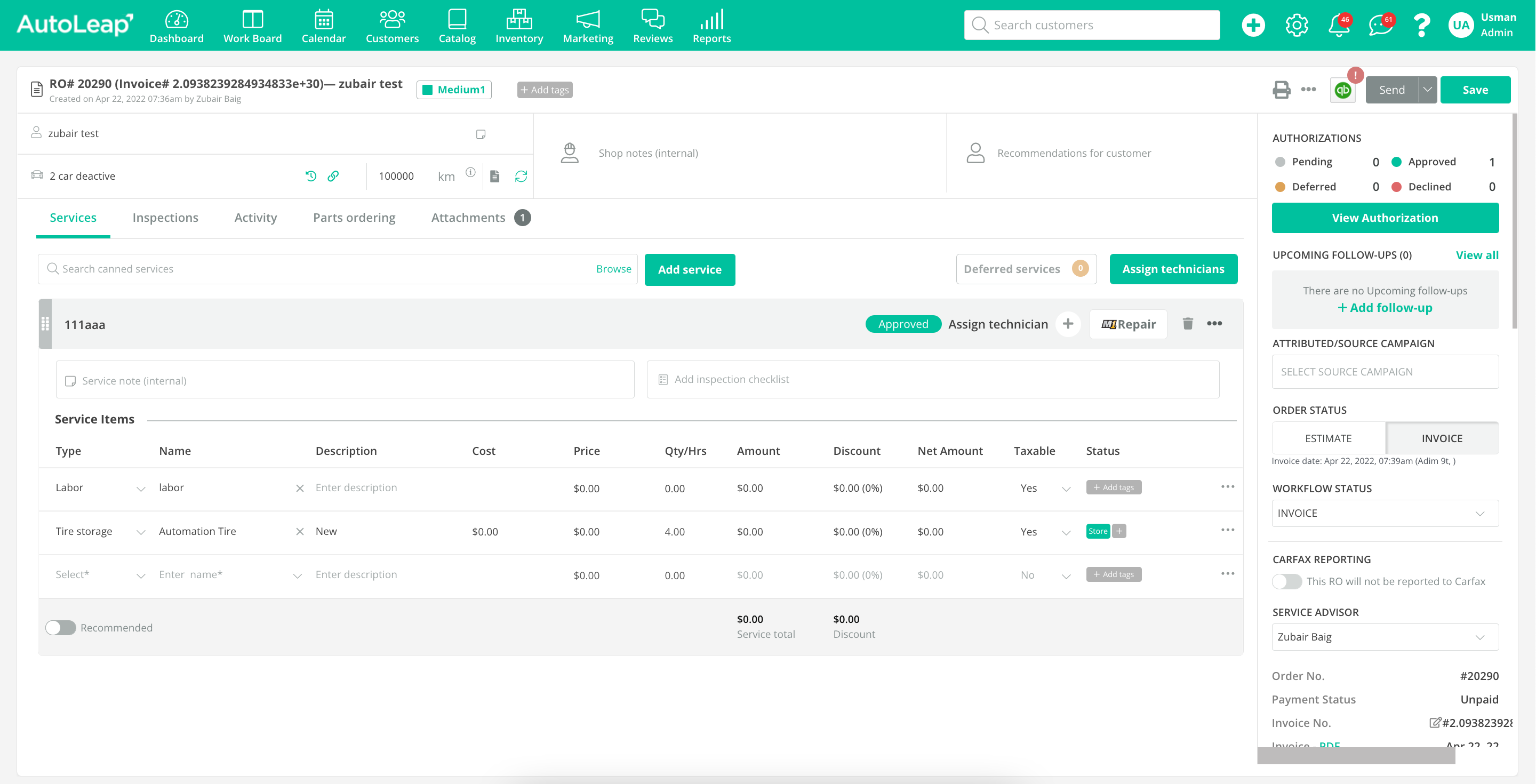The width and height of the screenshot is (1536, 784).
Task: Toggle the Recommended switch
Action: (61, 627)
